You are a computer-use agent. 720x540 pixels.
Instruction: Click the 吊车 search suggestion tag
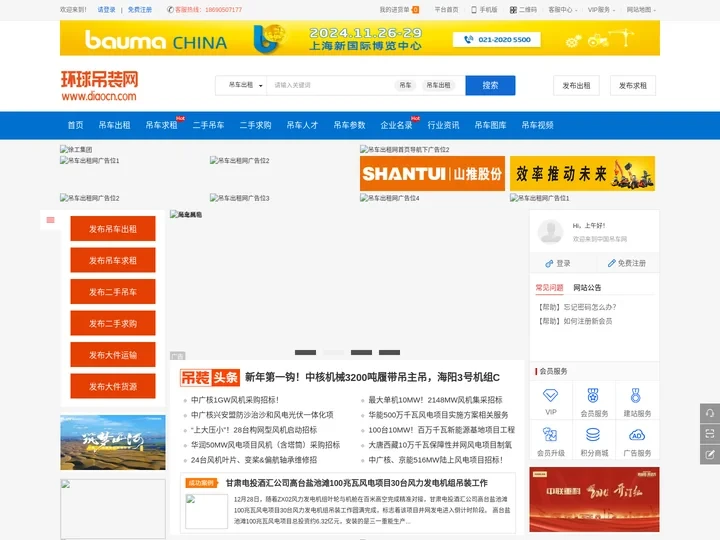pos(405,85)
